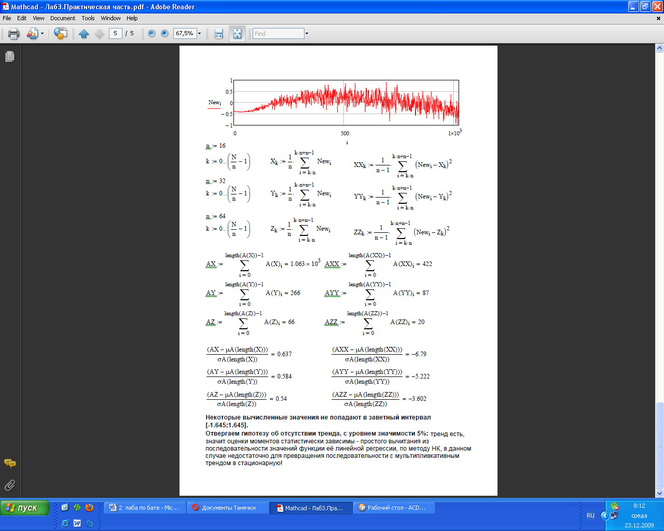Image resolution: width=664 pixels, height=531 pixels.
Task: Open the Help menu
Action: (x=132, y=18)
